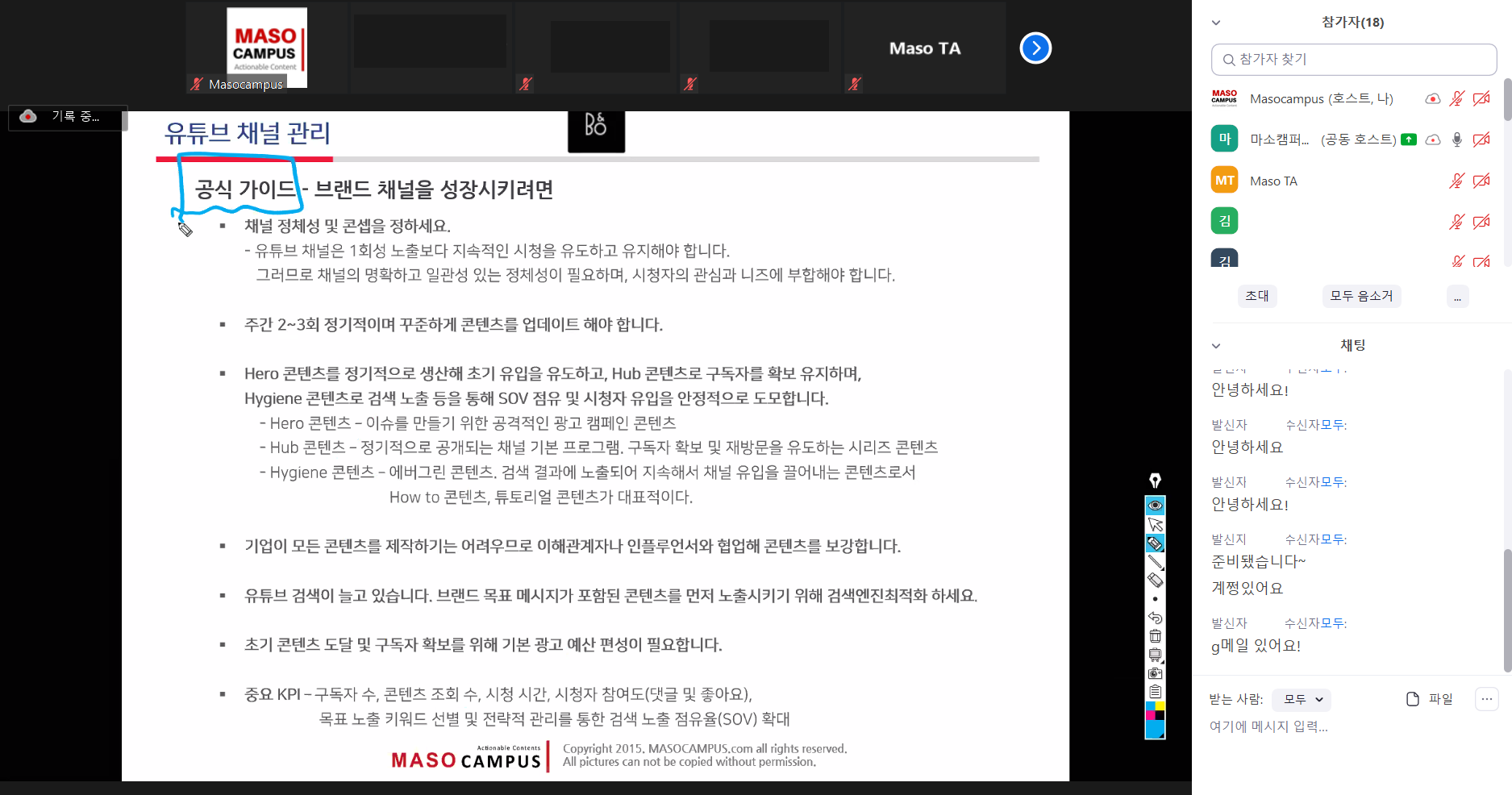1512x795 pixels.
Task: Open the chat more options ellipsis menu
Action: (x=1486, y=699)
